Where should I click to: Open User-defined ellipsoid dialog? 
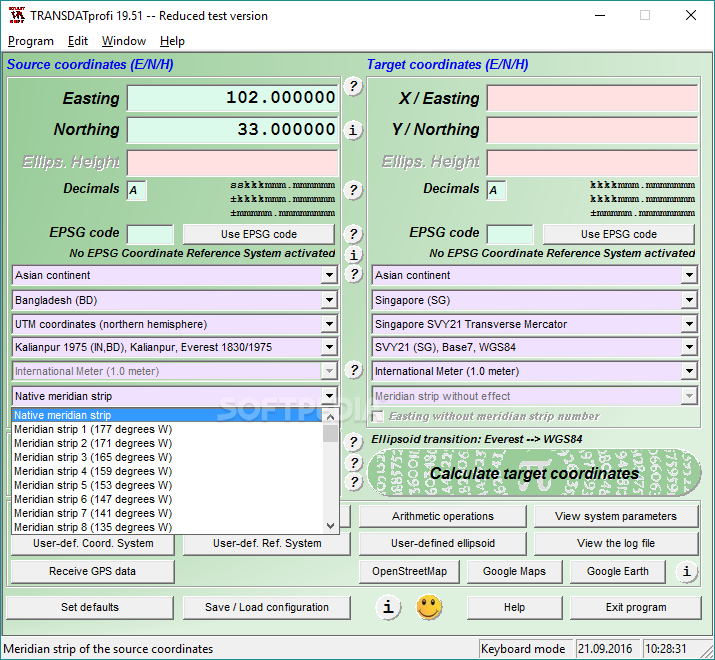(443, 543)
